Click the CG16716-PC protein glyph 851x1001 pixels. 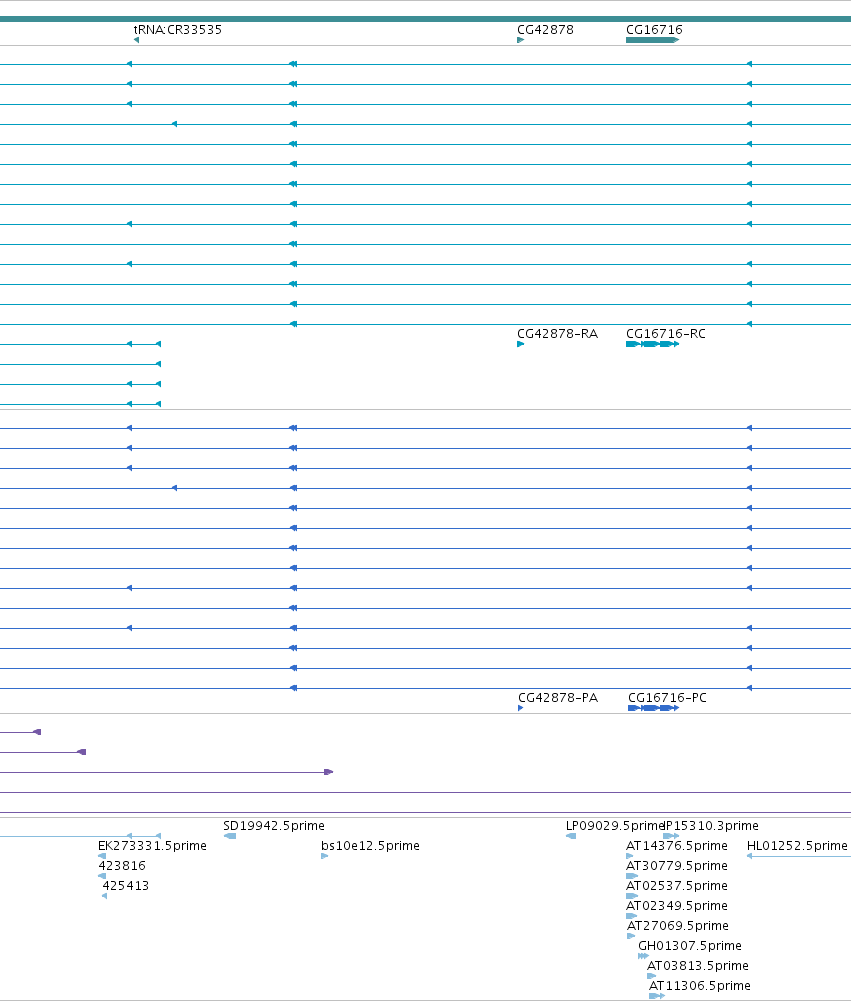pos(654,708)
